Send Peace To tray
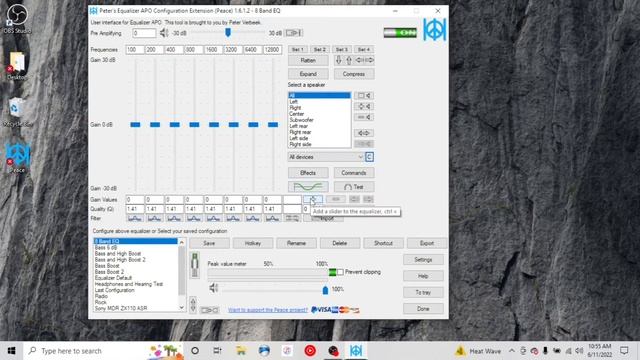This screenshot has width=640, height=360. (x=423, y=292)
